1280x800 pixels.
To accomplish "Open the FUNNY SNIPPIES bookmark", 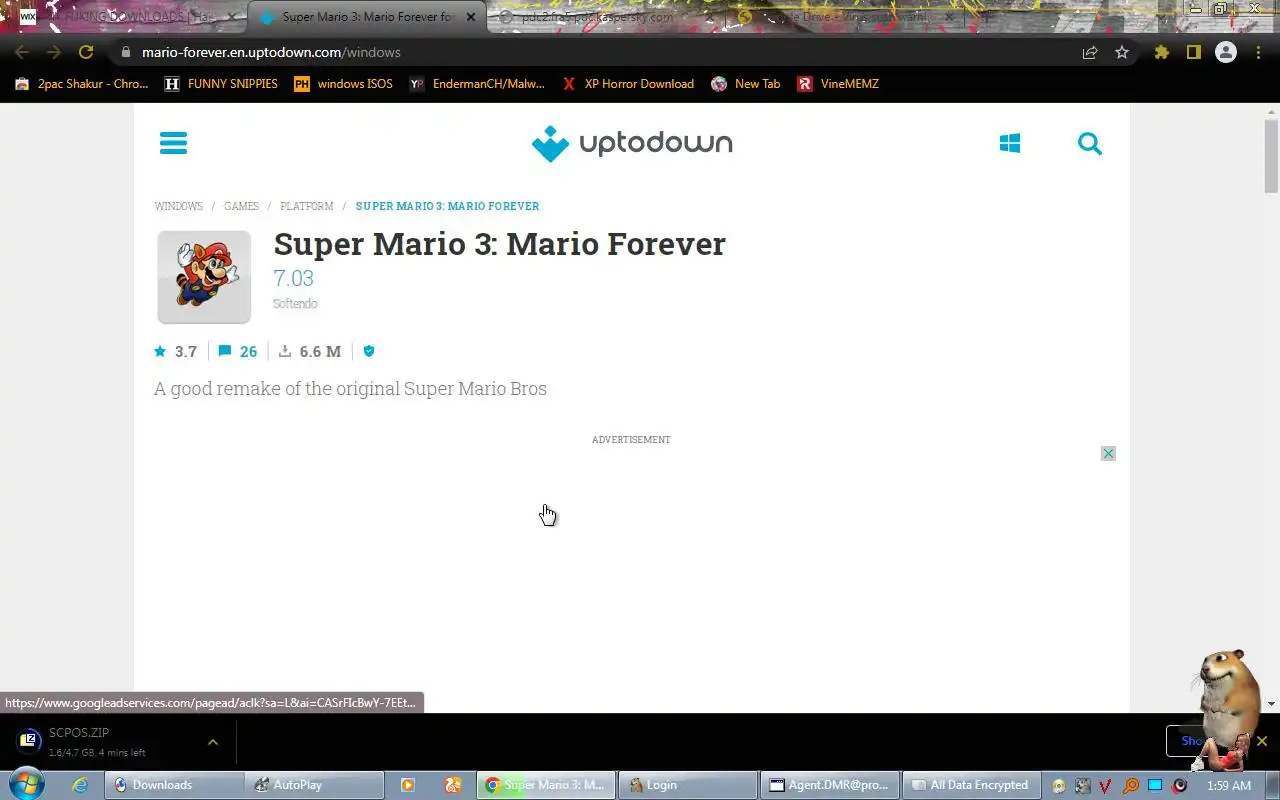I will [221, 84].
